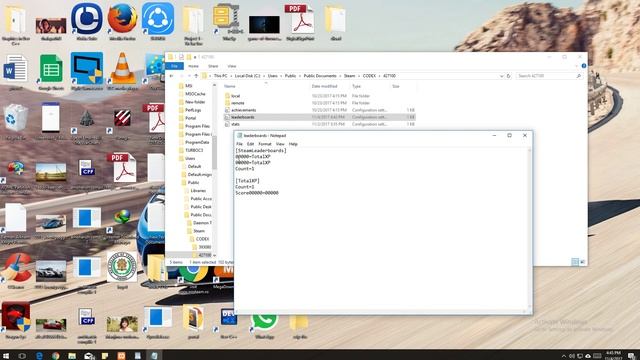Launch Chrome from the taskbar
Image resolution: width=640 pixels, height=360 pixels.
56,356
